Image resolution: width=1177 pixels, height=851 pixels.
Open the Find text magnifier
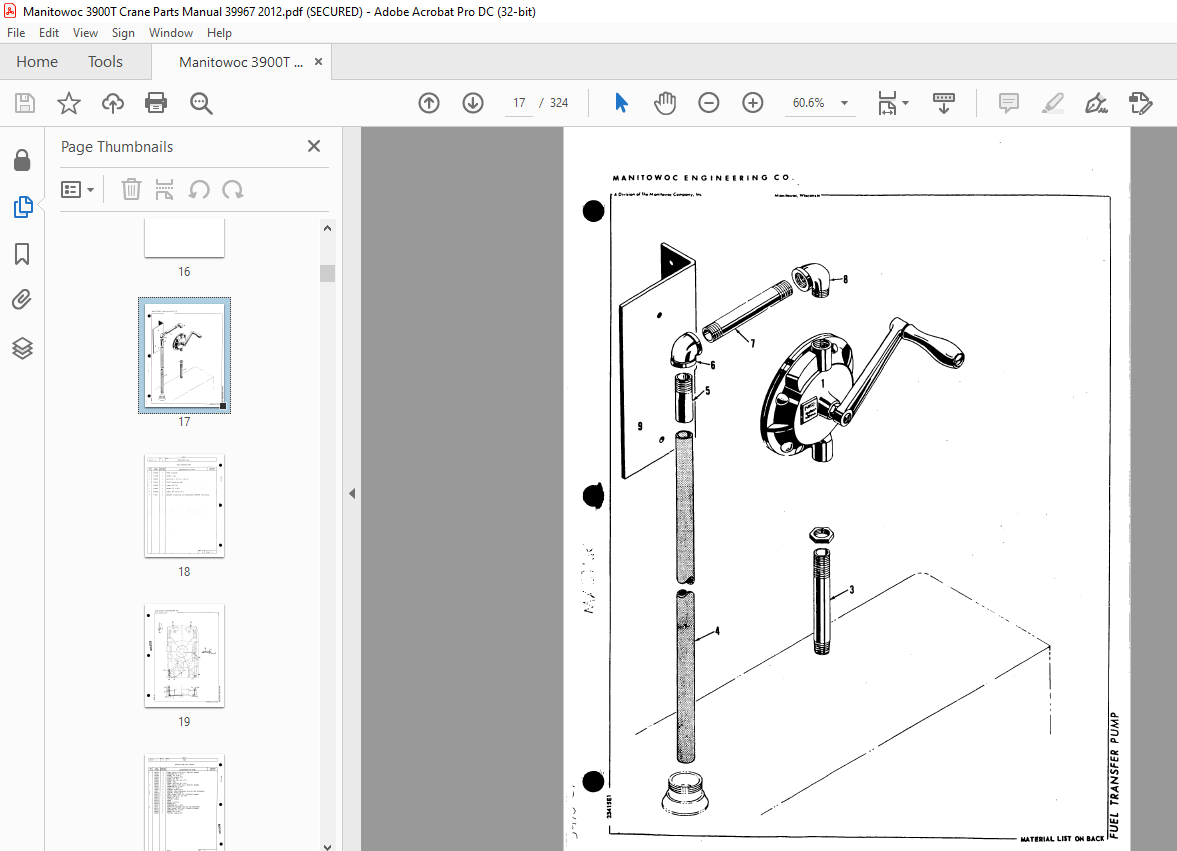click(201, 104)
